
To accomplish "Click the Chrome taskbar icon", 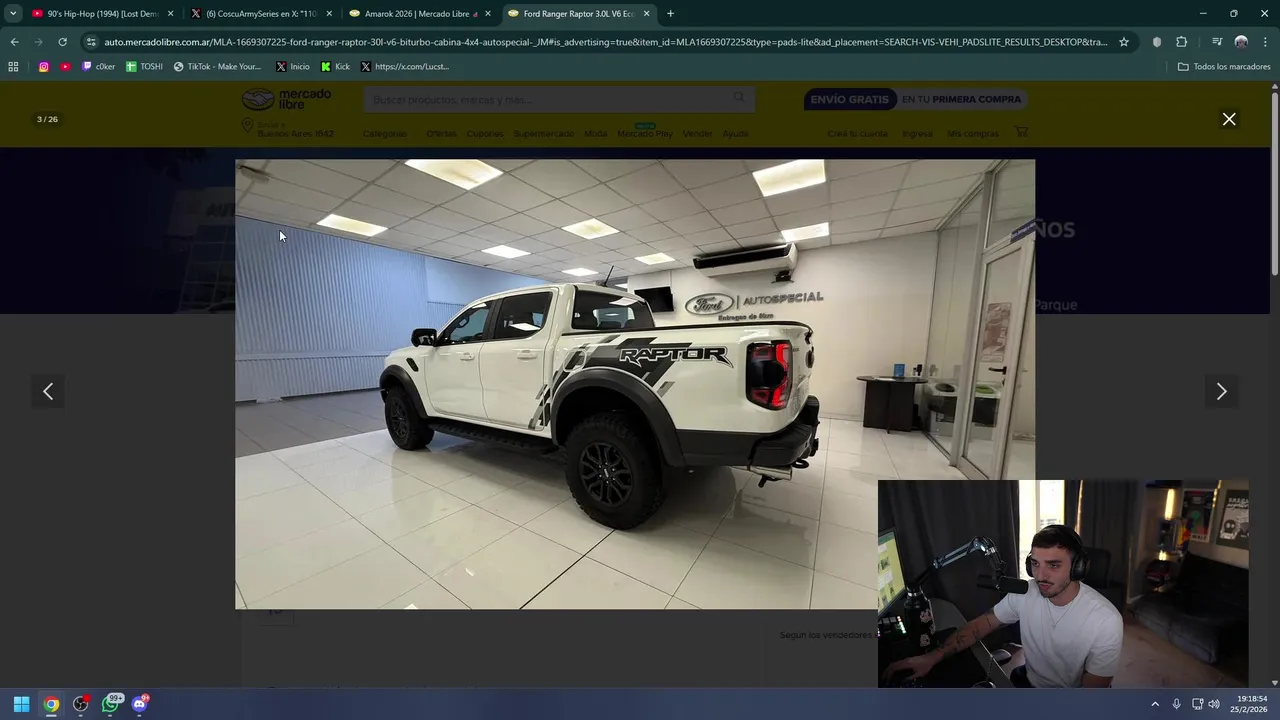I will [x=51, y=704].
